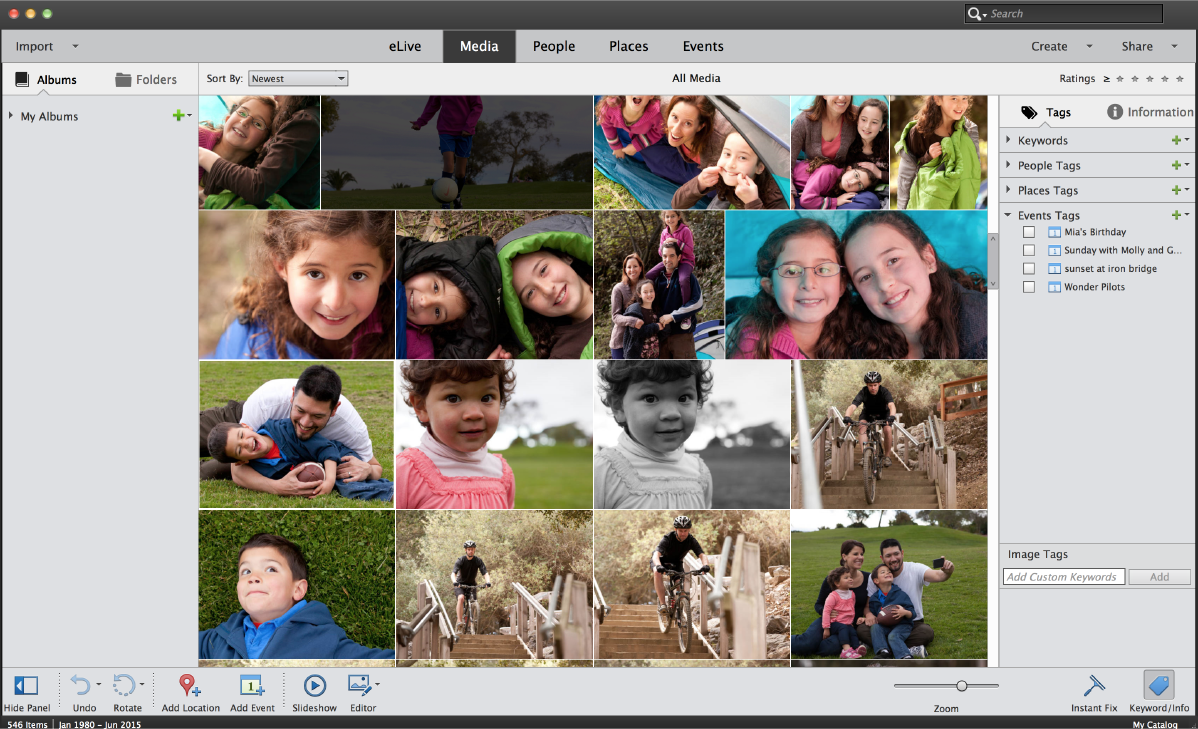
Task: Expand the My Albums tree
Action: coord(11,115)
